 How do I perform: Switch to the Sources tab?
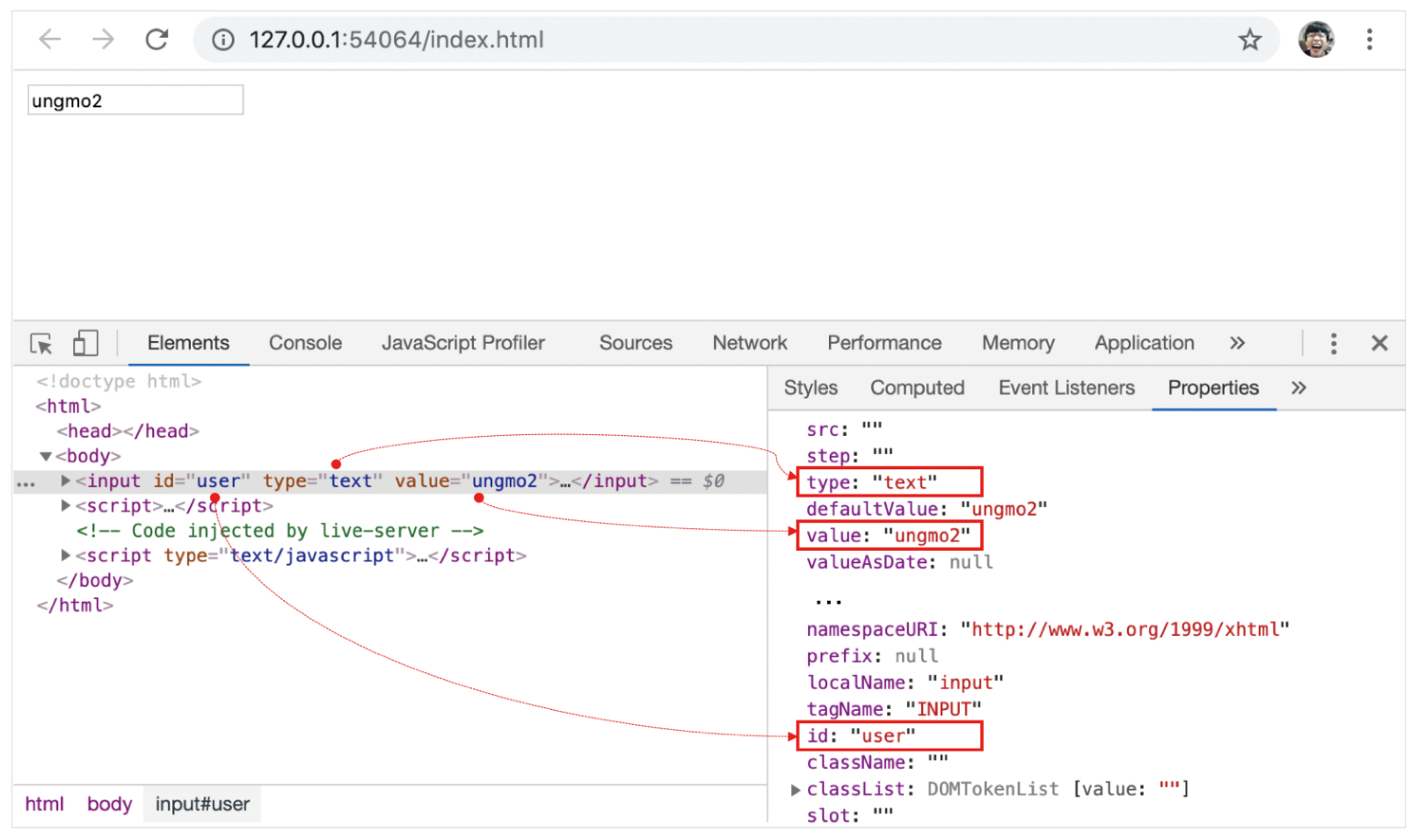pos(636,344)
